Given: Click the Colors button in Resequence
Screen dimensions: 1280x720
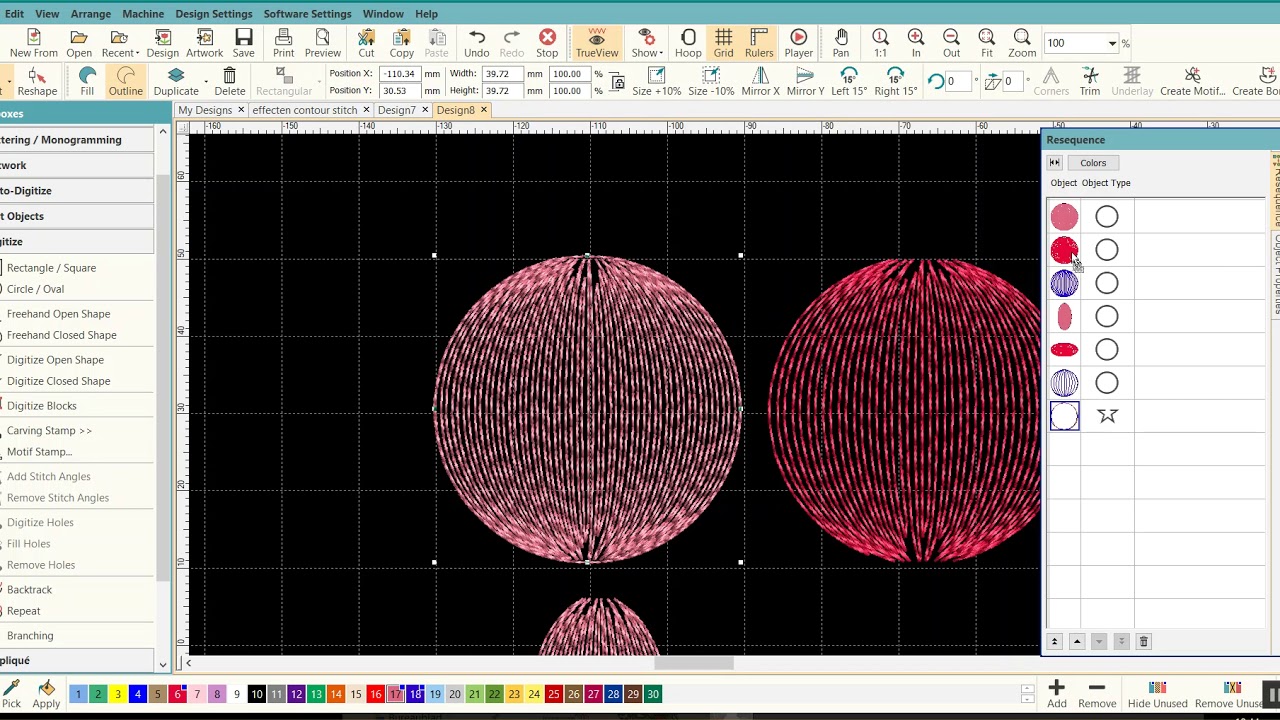Looking at the screenshot, I should click(x=1093, y=163).
